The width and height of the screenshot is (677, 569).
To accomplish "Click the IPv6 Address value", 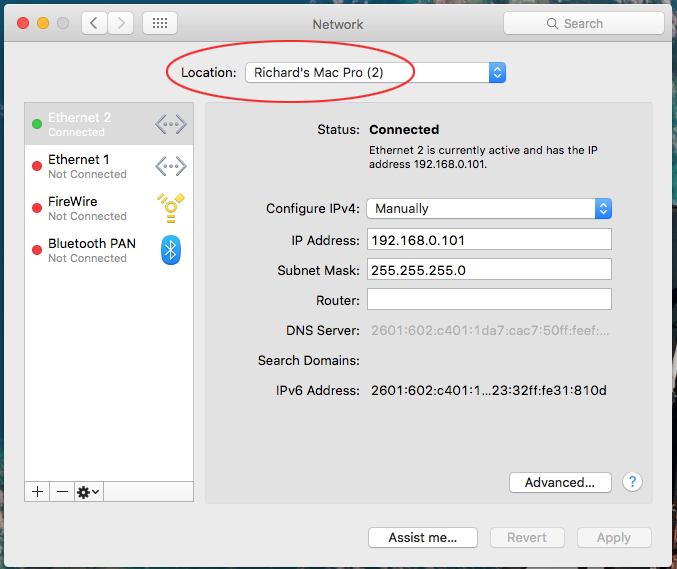I will pos(489,390).
